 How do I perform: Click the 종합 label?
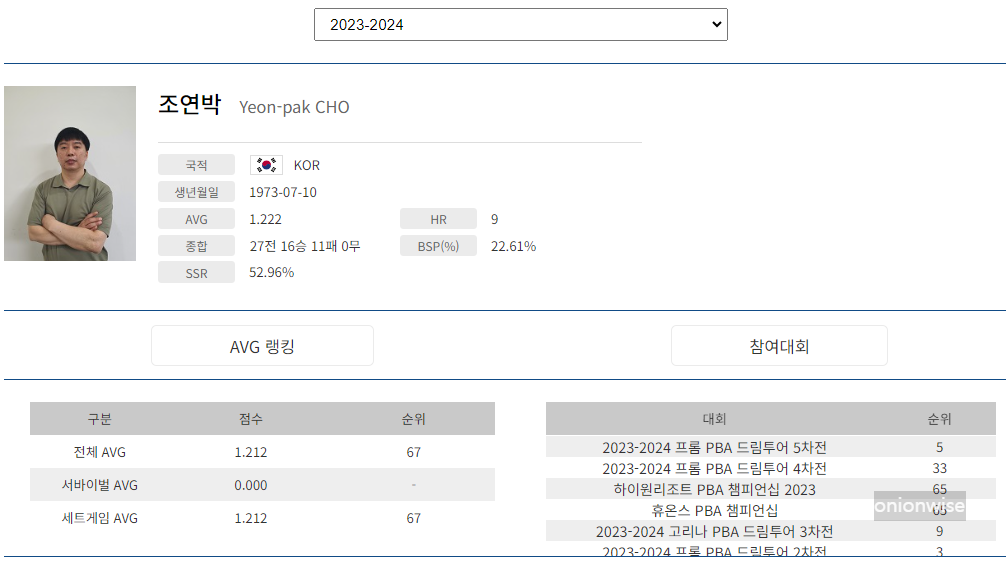click(x=196, y=246)
